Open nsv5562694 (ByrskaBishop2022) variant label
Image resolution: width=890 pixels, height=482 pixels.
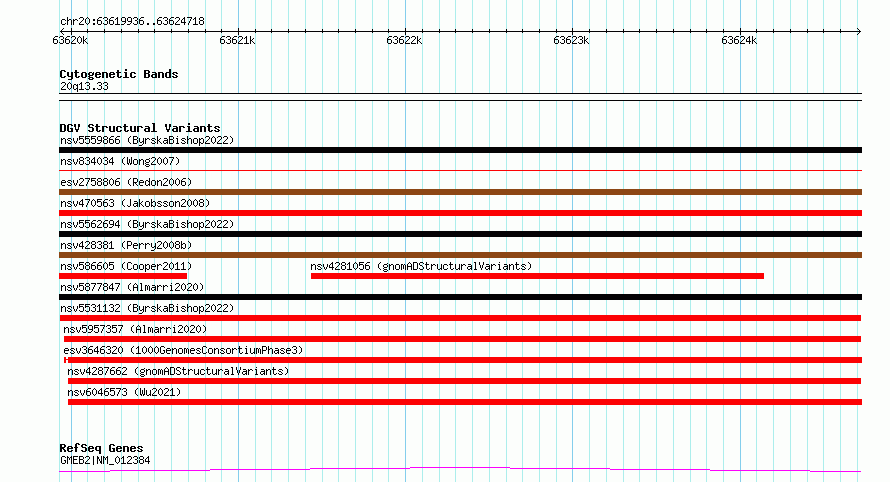147,224
